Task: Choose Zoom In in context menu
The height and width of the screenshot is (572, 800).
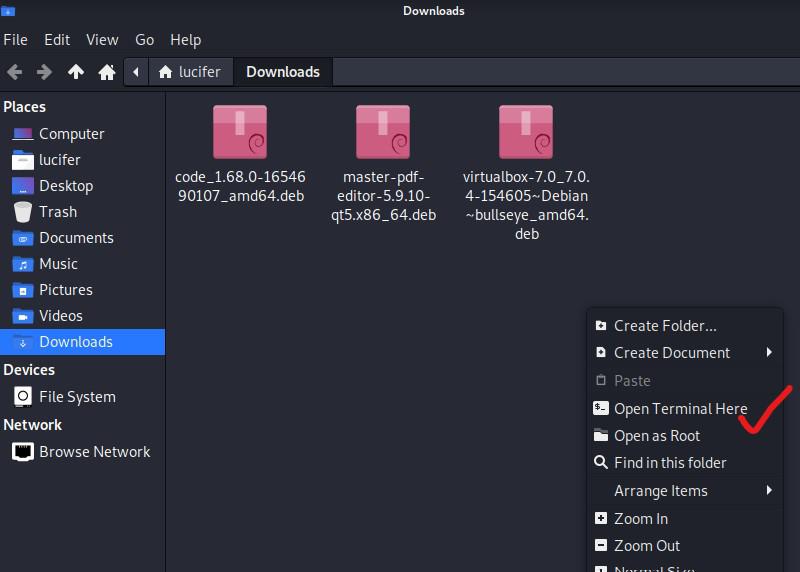Action: 685,519
